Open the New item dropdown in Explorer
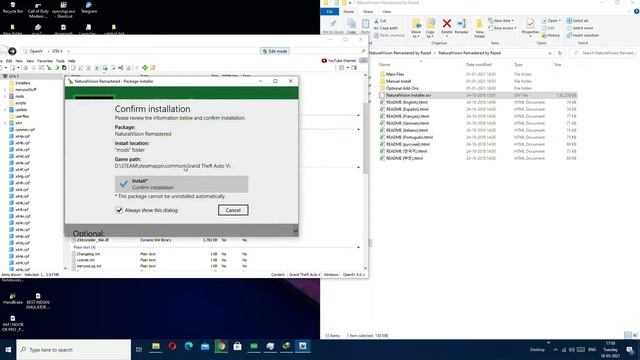 tap(501, 20)
